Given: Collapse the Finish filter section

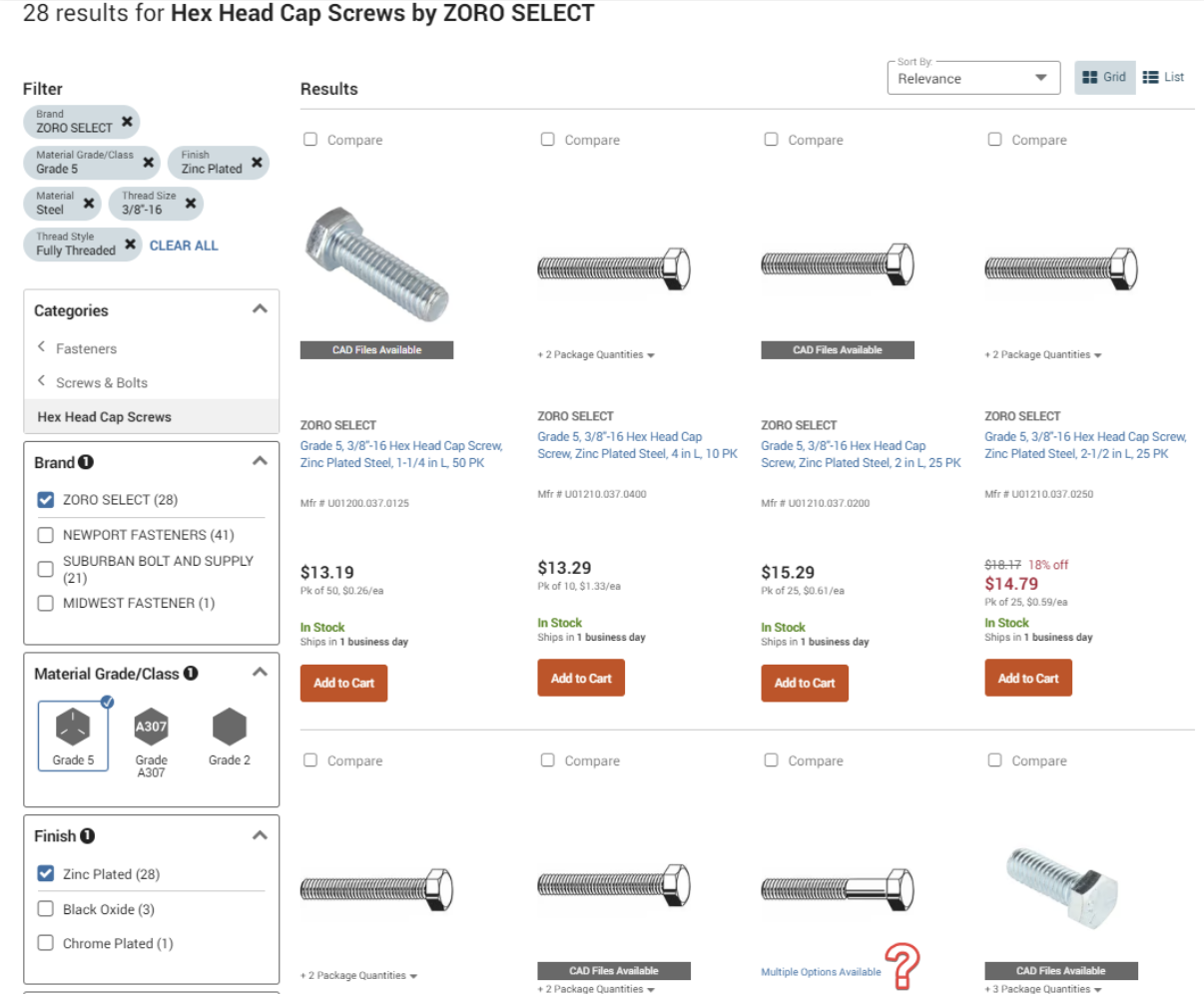Looking at the screenshot, I should 260,835.
